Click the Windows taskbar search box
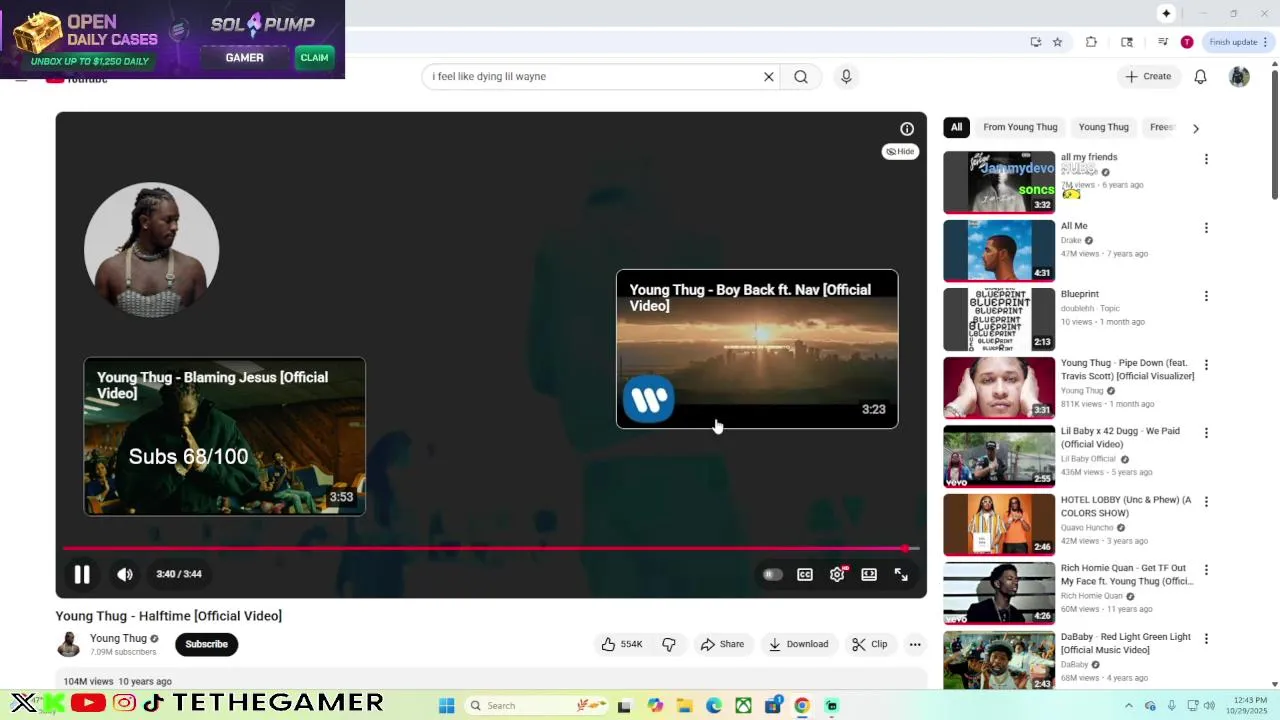The height and width of the screenshot is (720, 1280). click(x=537, y=706)
